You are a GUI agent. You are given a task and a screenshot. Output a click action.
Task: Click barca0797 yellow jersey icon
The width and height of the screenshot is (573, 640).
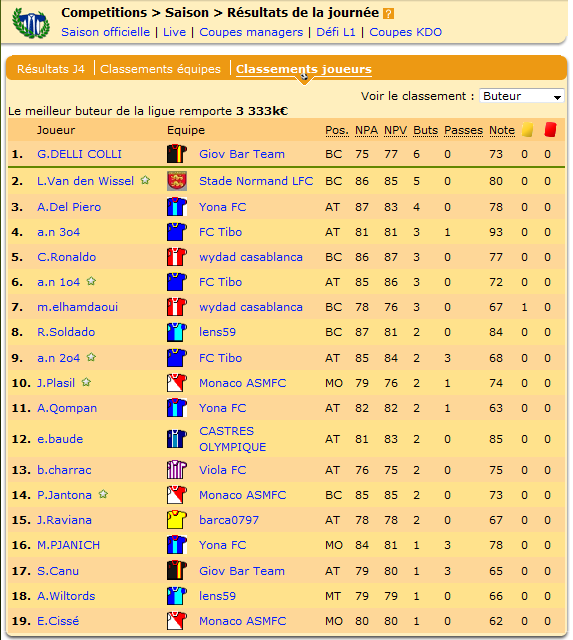tap(177, 520)
